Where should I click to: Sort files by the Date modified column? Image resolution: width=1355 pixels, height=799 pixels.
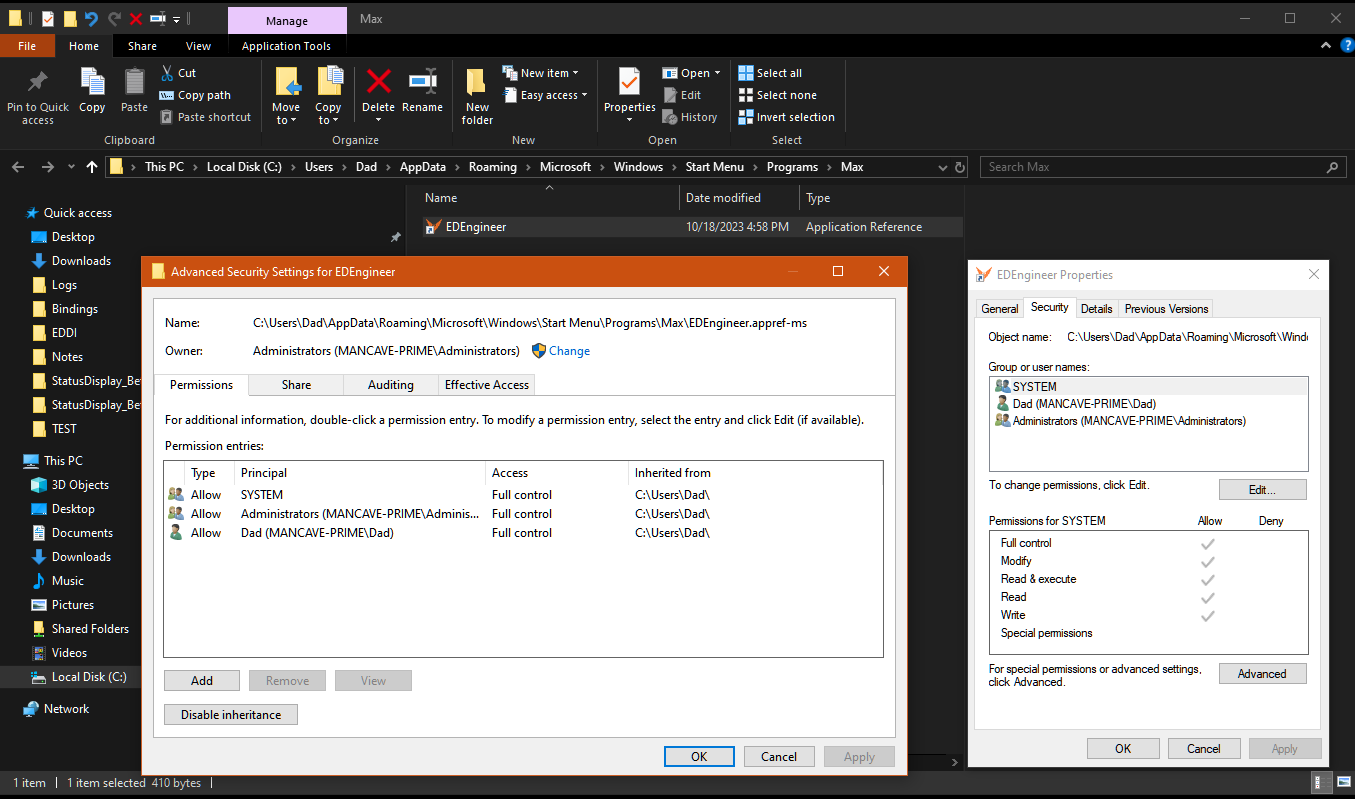[739, 198]
